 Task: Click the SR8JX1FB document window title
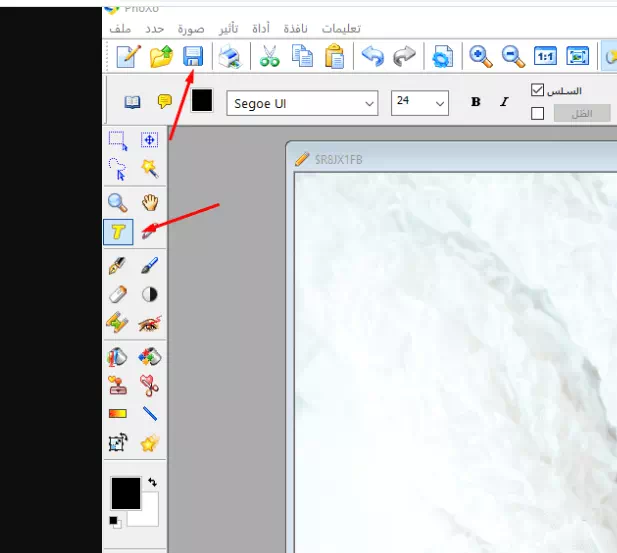point(338,160)
